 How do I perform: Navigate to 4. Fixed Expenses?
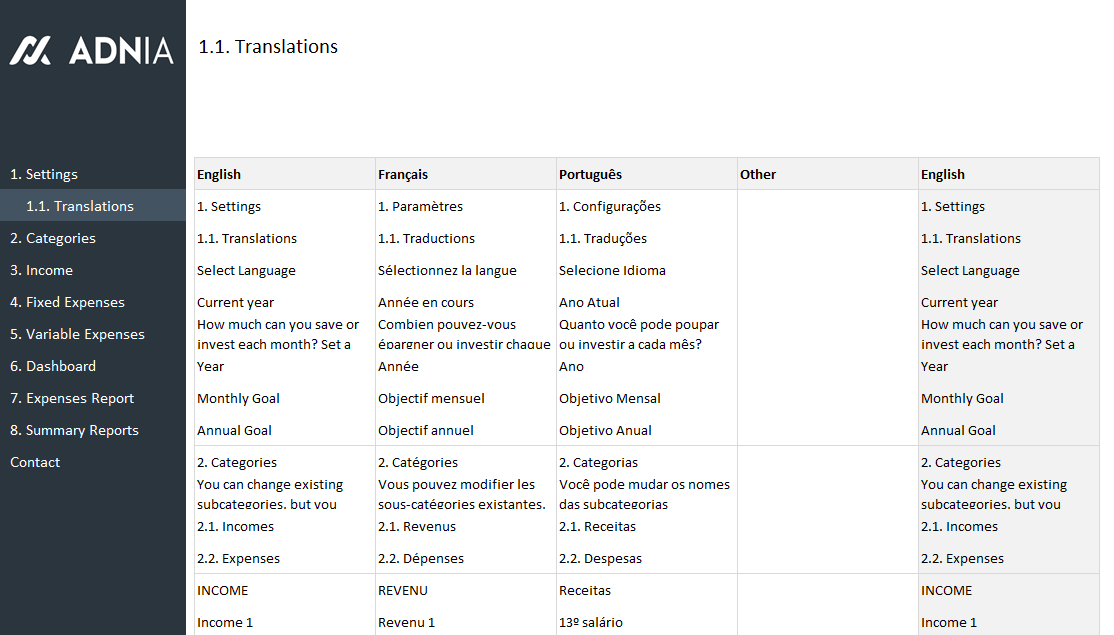tap(67, 302)
